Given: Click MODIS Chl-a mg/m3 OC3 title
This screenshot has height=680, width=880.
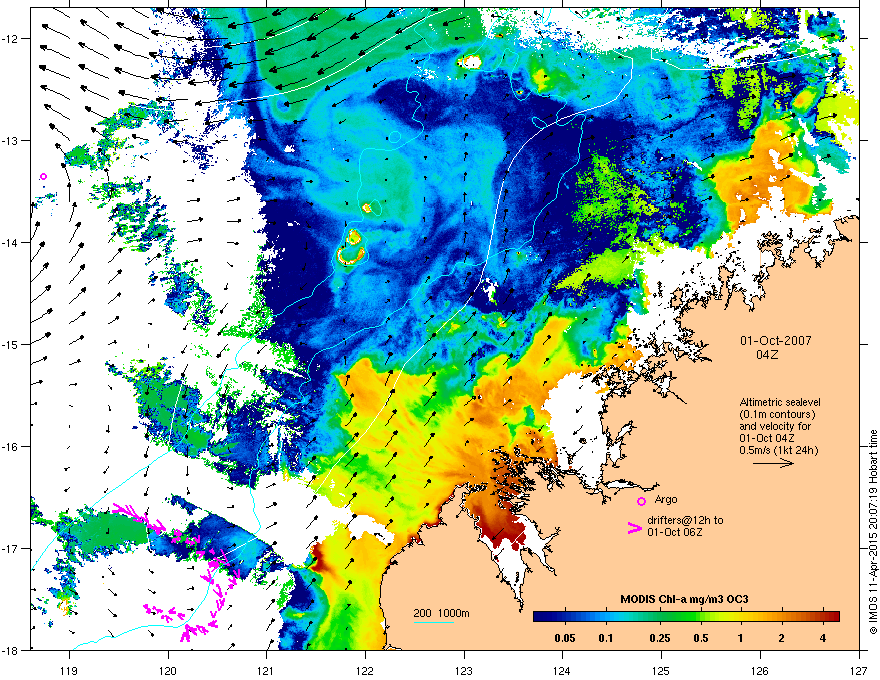Looking at the screenshot, I should [684, 599].
